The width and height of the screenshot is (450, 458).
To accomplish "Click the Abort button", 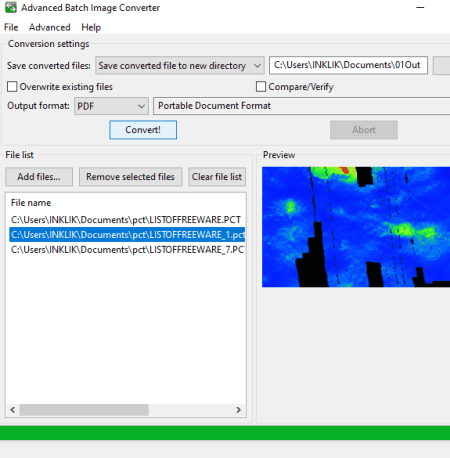I will [x=364, y=130].
